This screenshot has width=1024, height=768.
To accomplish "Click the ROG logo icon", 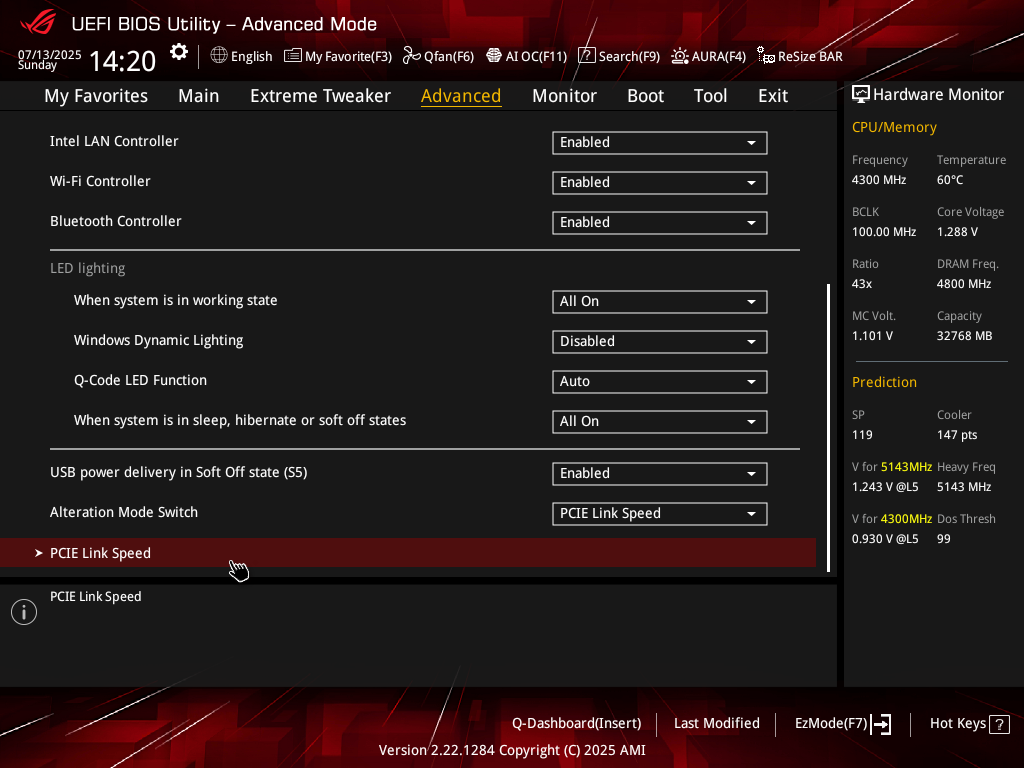I will (39, 23).
